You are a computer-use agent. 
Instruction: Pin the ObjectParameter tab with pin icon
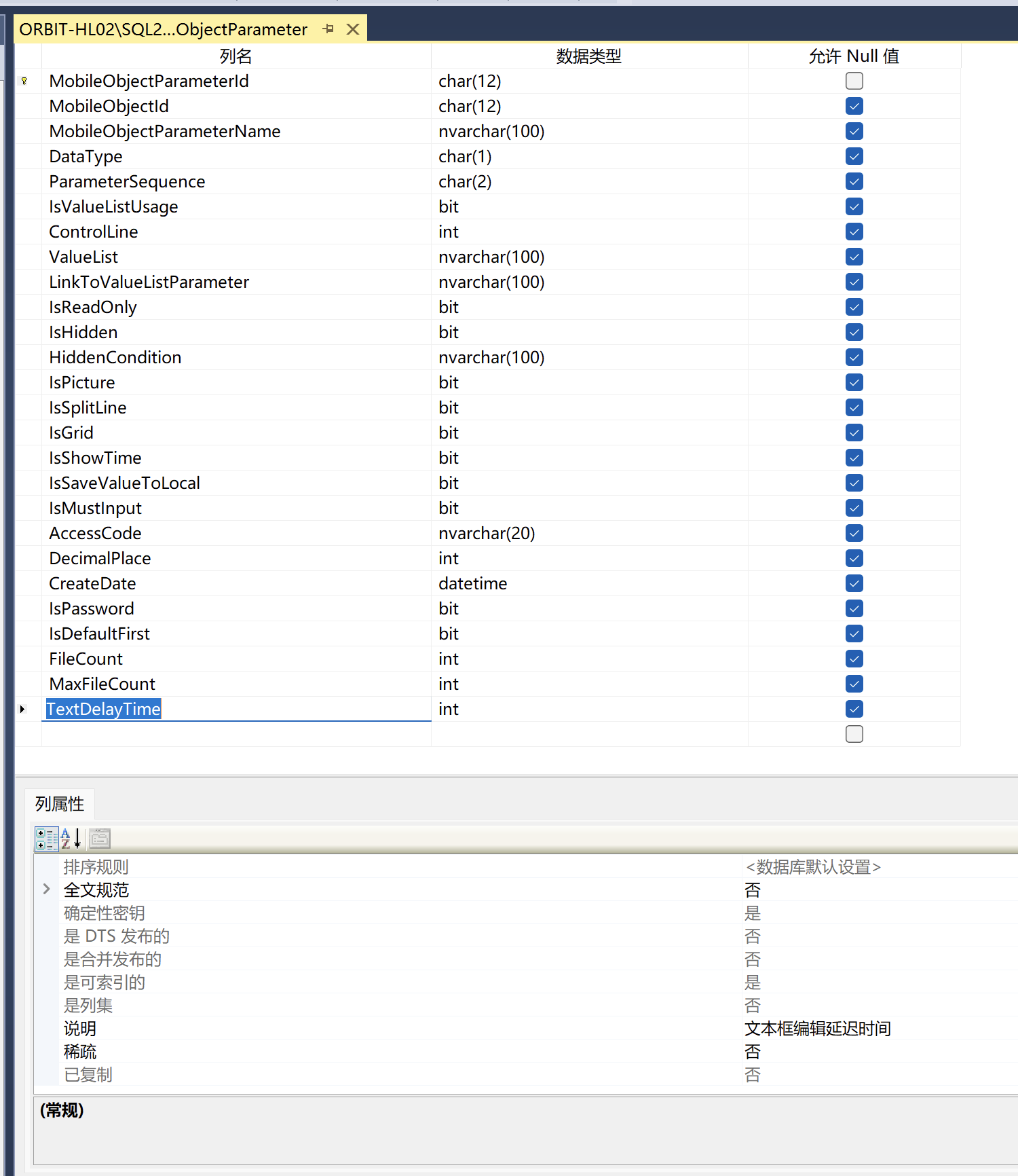click(328, 29)
